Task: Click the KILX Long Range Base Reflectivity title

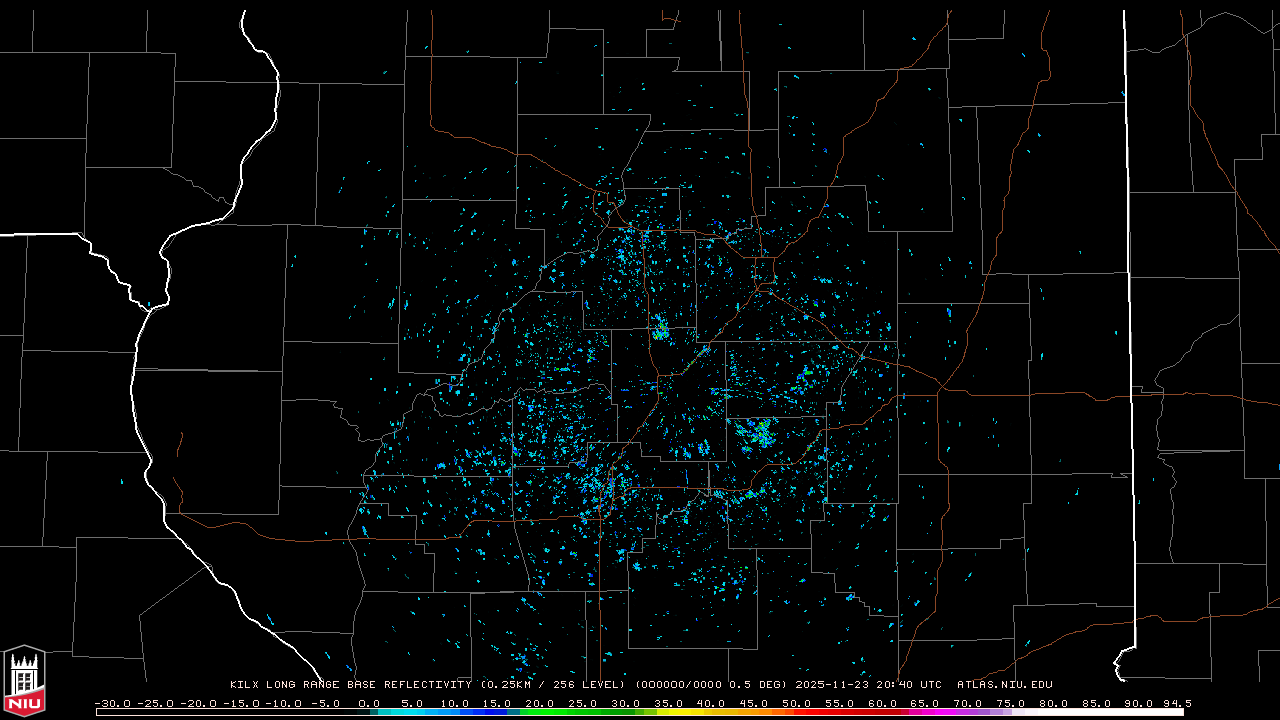Action: pyautogui.click(x=351, y=685)
